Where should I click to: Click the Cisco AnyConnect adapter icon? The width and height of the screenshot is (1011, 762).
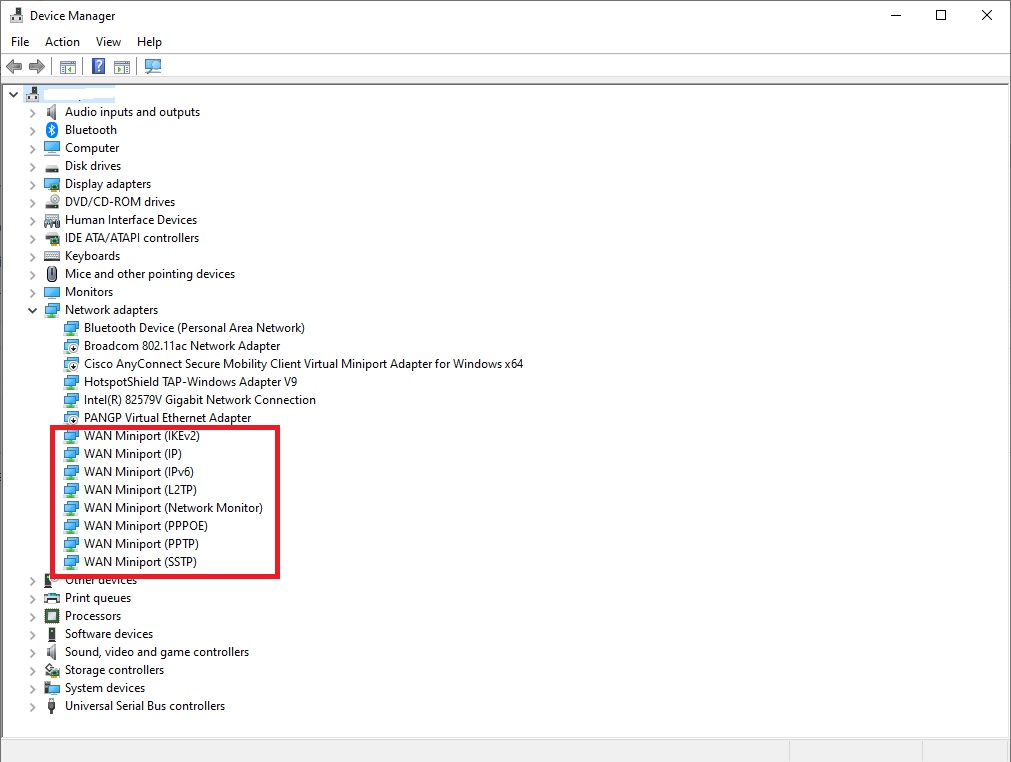71,364
